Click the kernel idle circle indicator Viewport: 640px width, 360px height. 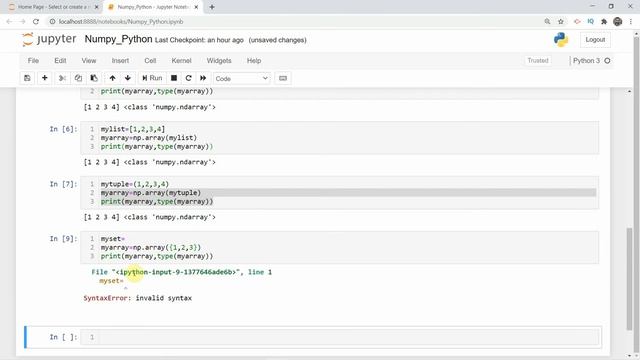607,60
